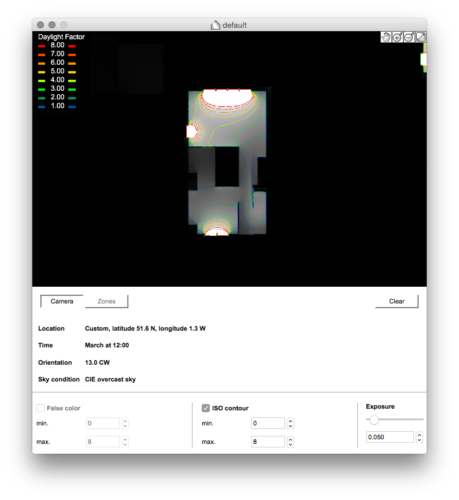Click the Daylight Factor legend title

pyautogui.click(x=61, y=37)
